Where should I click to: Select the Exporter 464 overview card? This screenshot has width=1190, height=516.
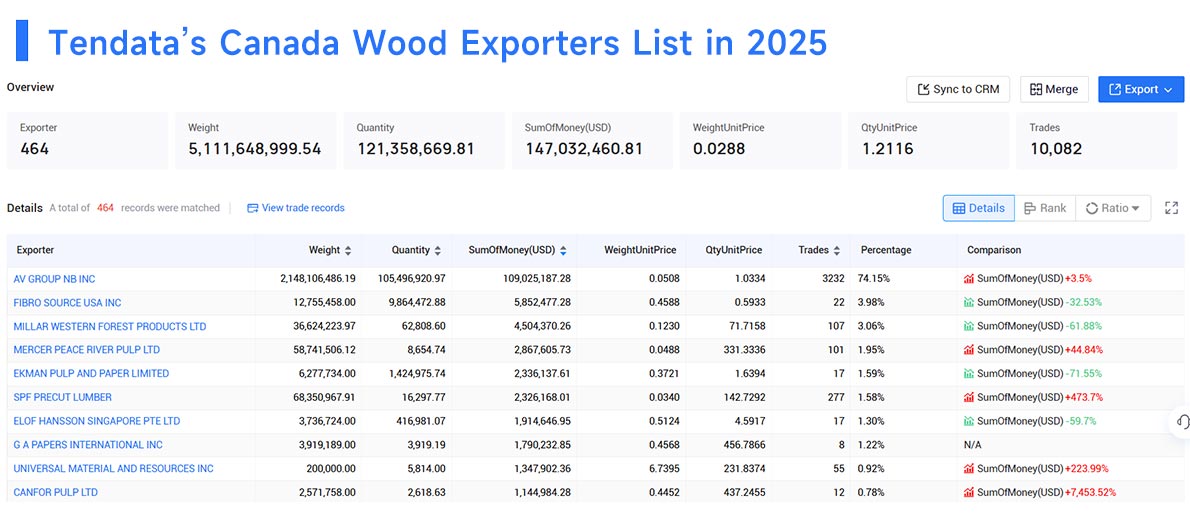coord(87,140)
